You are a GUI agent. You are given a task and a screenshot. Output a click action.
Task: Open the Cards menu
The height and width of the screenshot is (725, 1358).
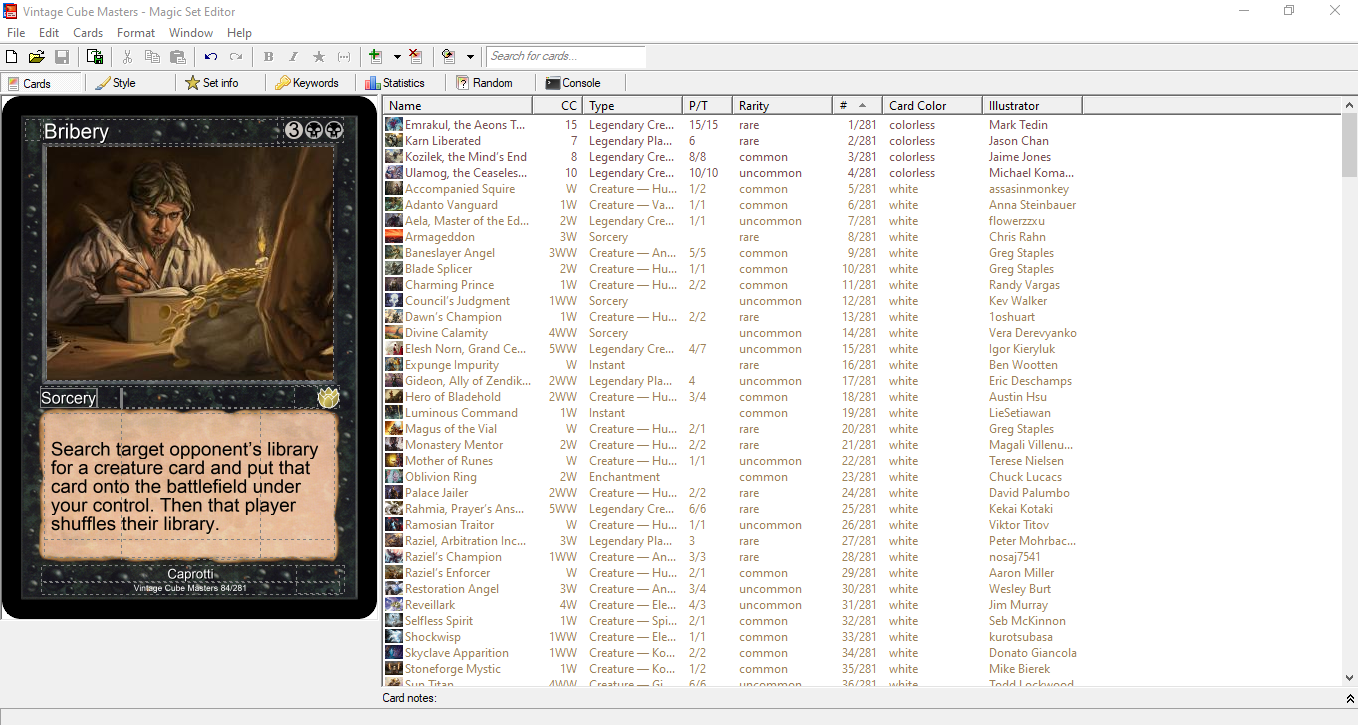88,33
